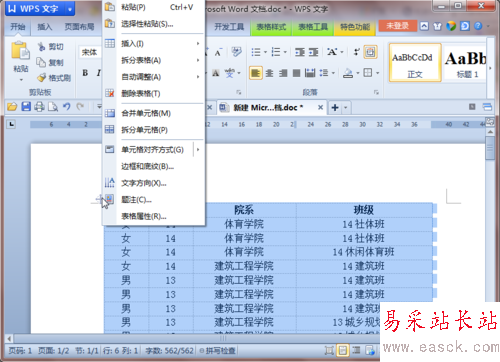Toggle align left paragraph button
This screenshot has width=500, height=362.
tap(256, 73)
